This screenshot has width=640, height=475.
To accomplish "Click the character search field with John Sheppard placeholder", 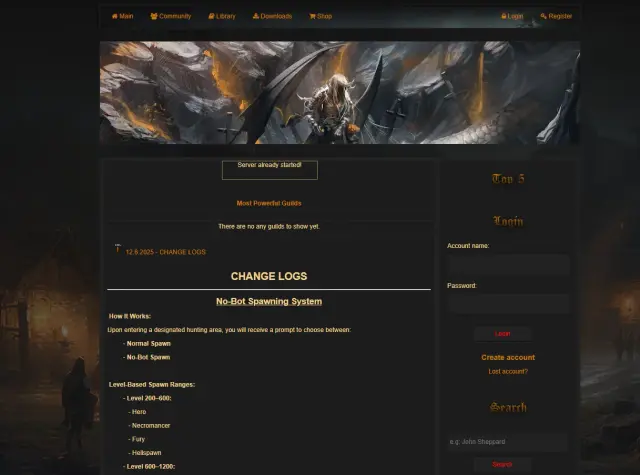I will pos(508,442).
